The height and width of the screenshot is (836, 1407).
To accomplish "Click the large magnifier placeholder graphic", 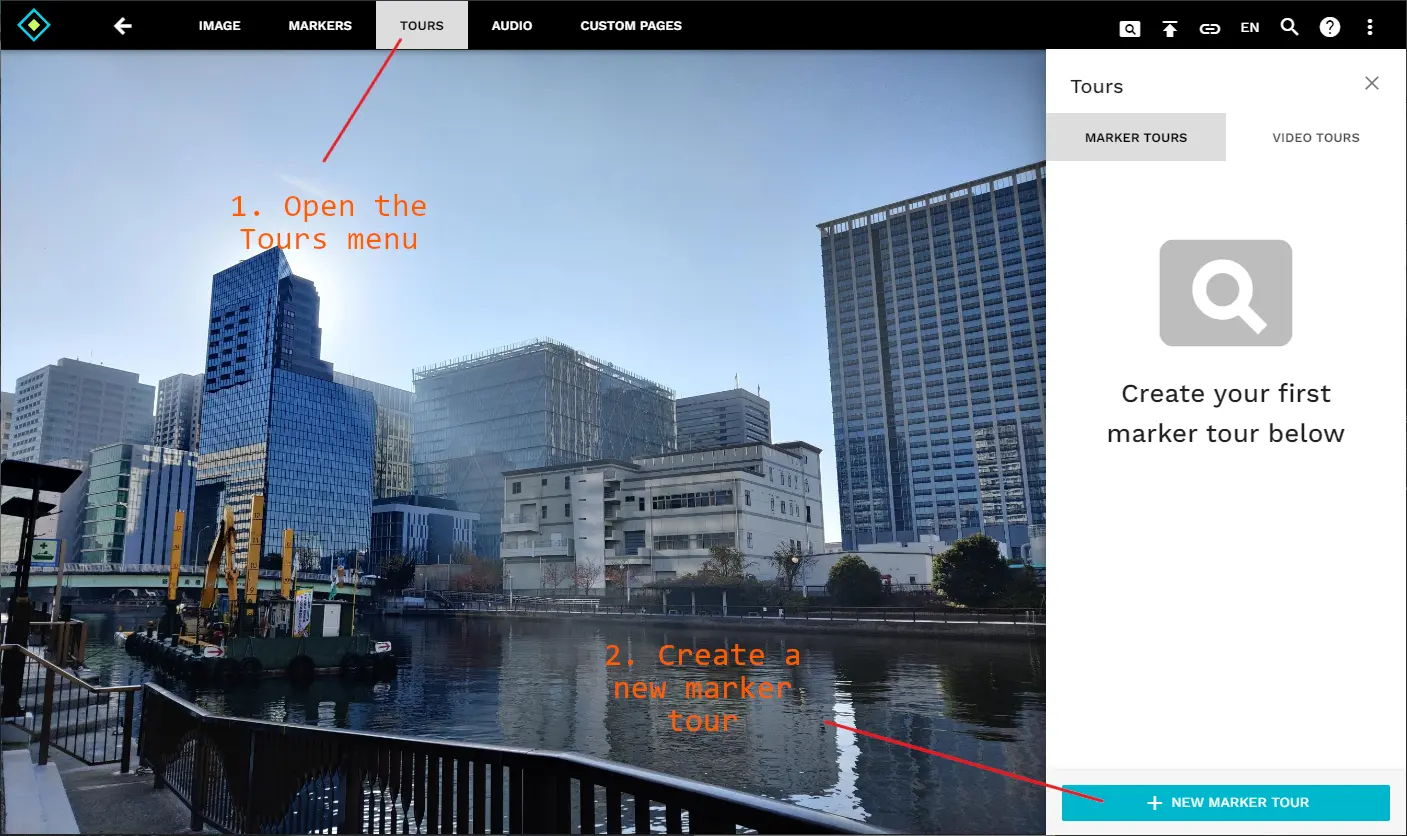I will (1225, 293).
